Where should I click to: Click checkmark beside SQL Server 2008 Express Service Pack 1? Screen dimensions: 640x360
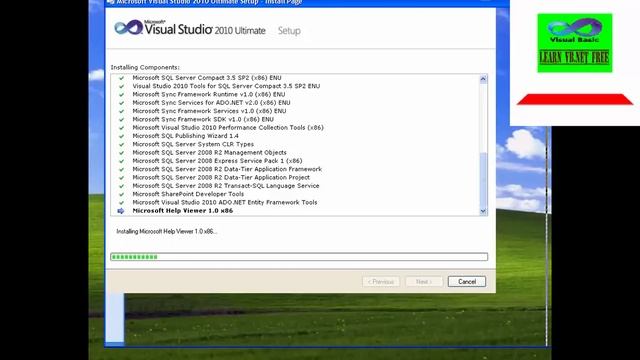tap(121, 161)
